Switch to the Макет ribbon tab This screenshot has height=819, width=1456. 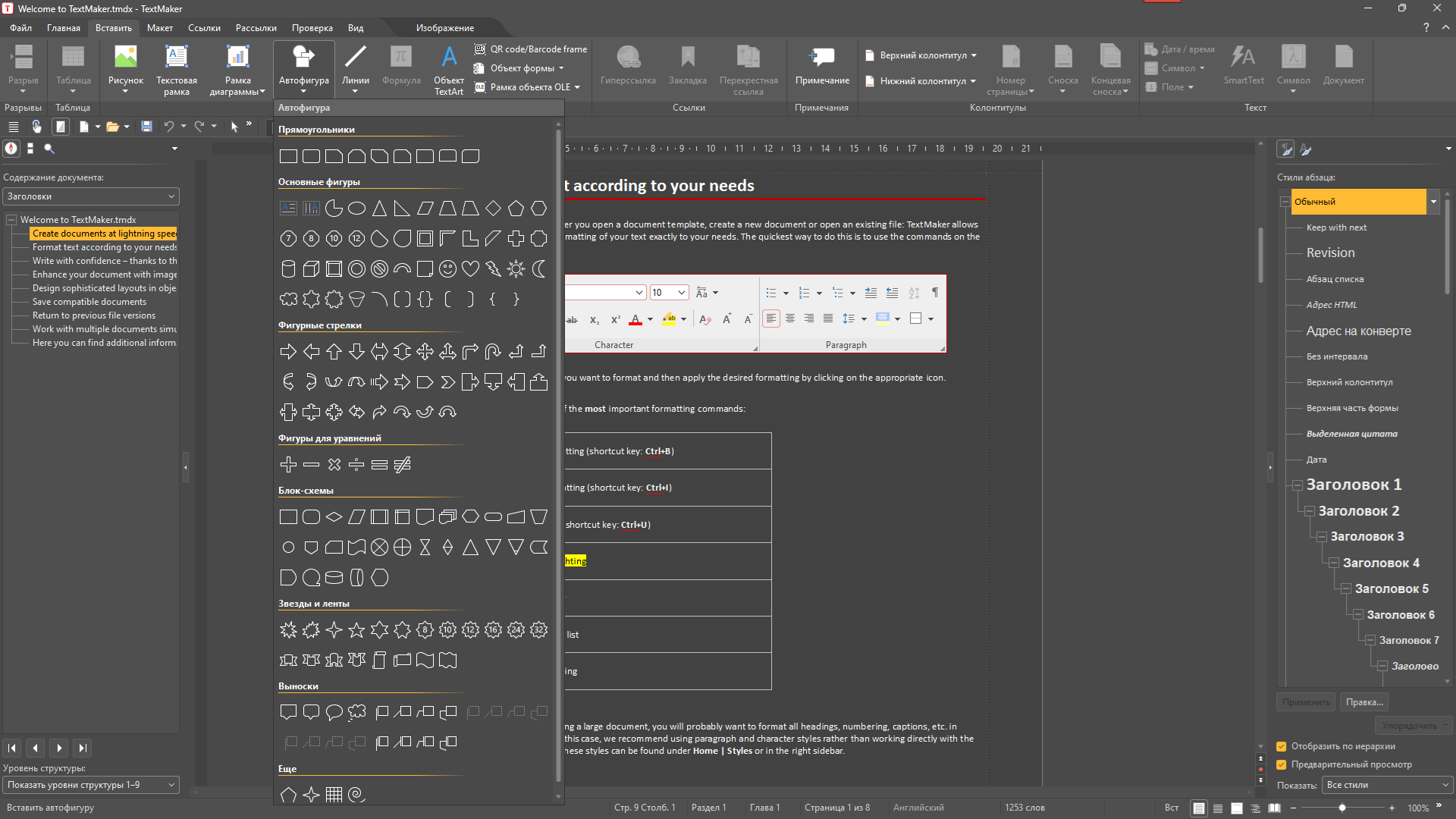(x=160, y=28)
